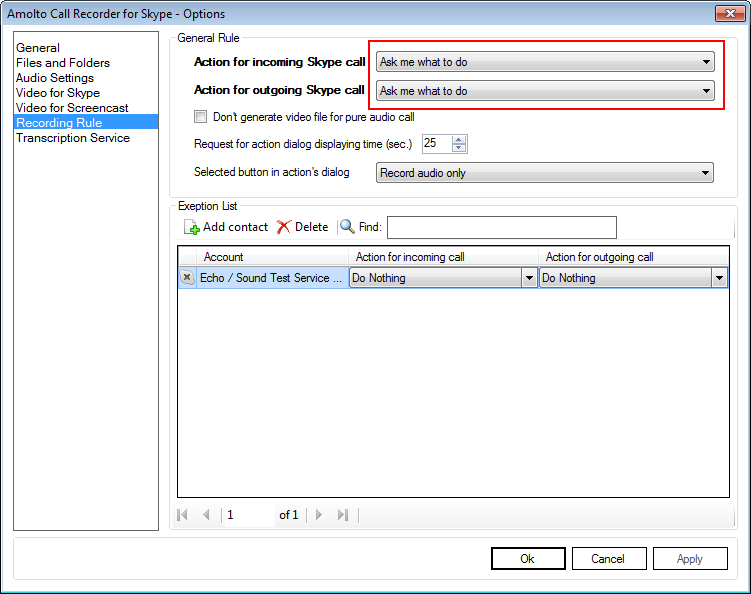Increase dialog displaying time spinner up

[x=459, y=139]
